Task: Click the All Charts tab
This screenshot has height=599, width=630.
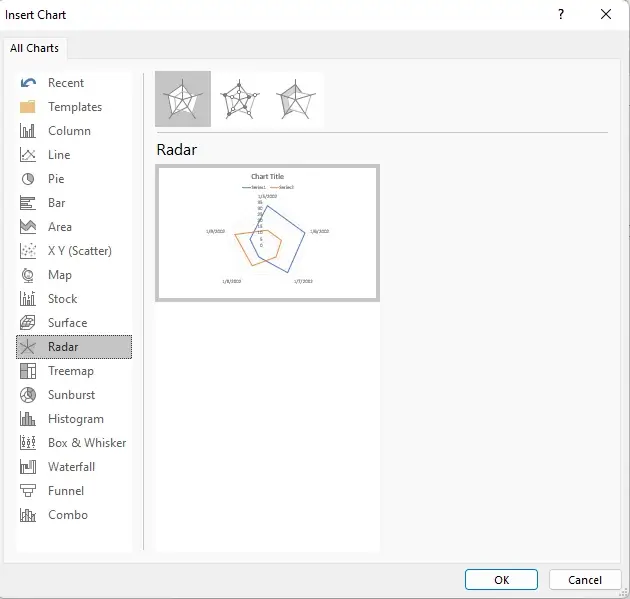Action: pyautogui.click(x=35, y=48)
